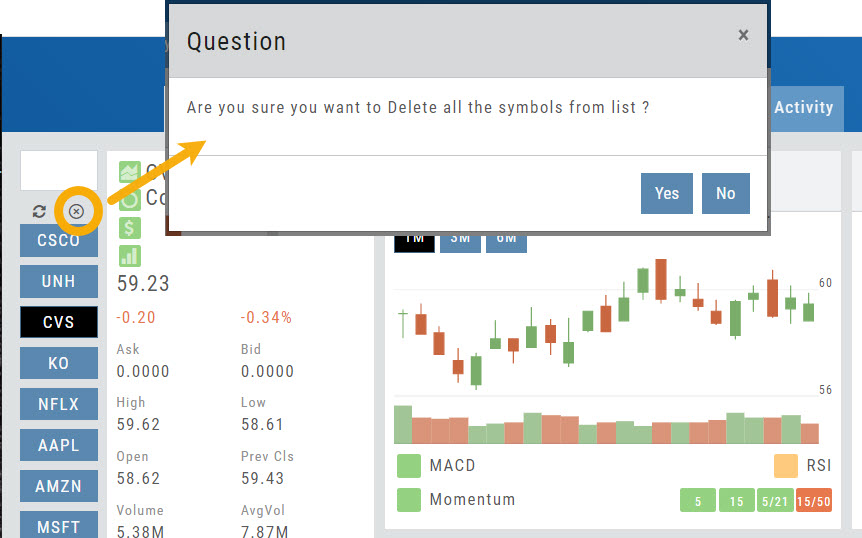The width and height of the screenshot is (862, 538).
Task: Close the Question dialog with the X
Action: tap(743, 35)
